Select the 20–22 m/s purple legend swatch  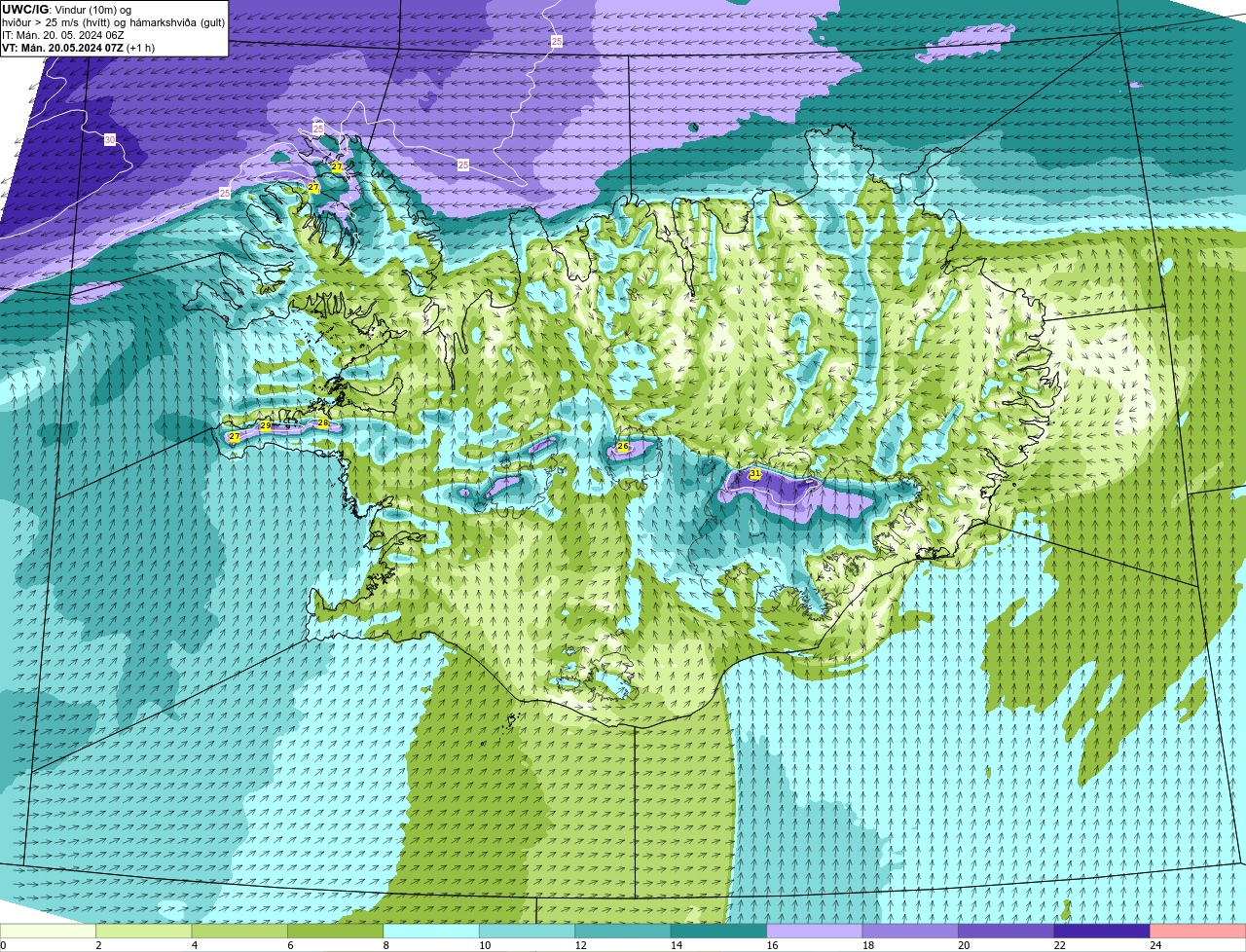[x=1007, y=931]
